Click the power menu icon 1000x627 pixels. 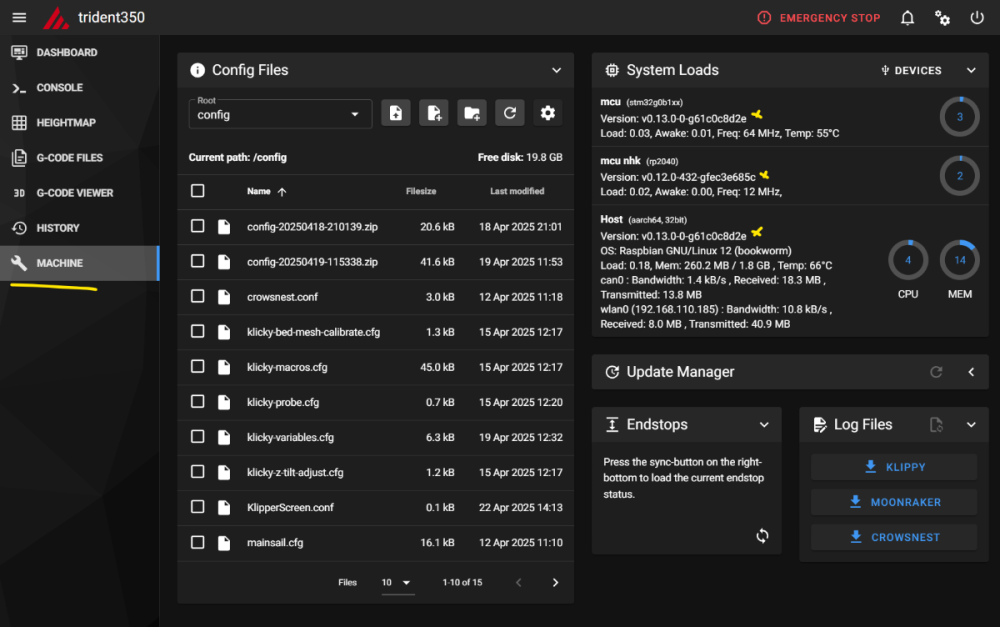coord(977,18)
